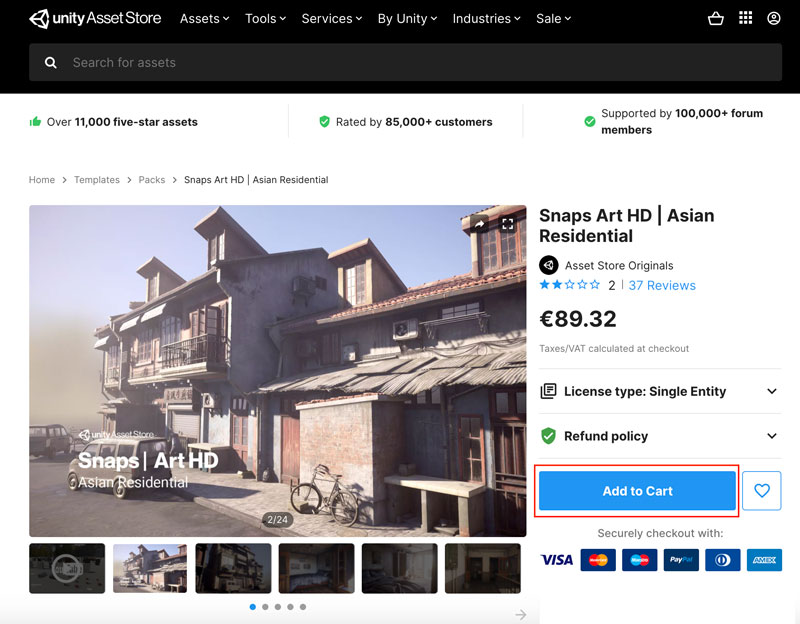Viewport: 800px width, 624px height.
Task: Click the license document icon
Action: pyautogui.click(x=548, y=391)
